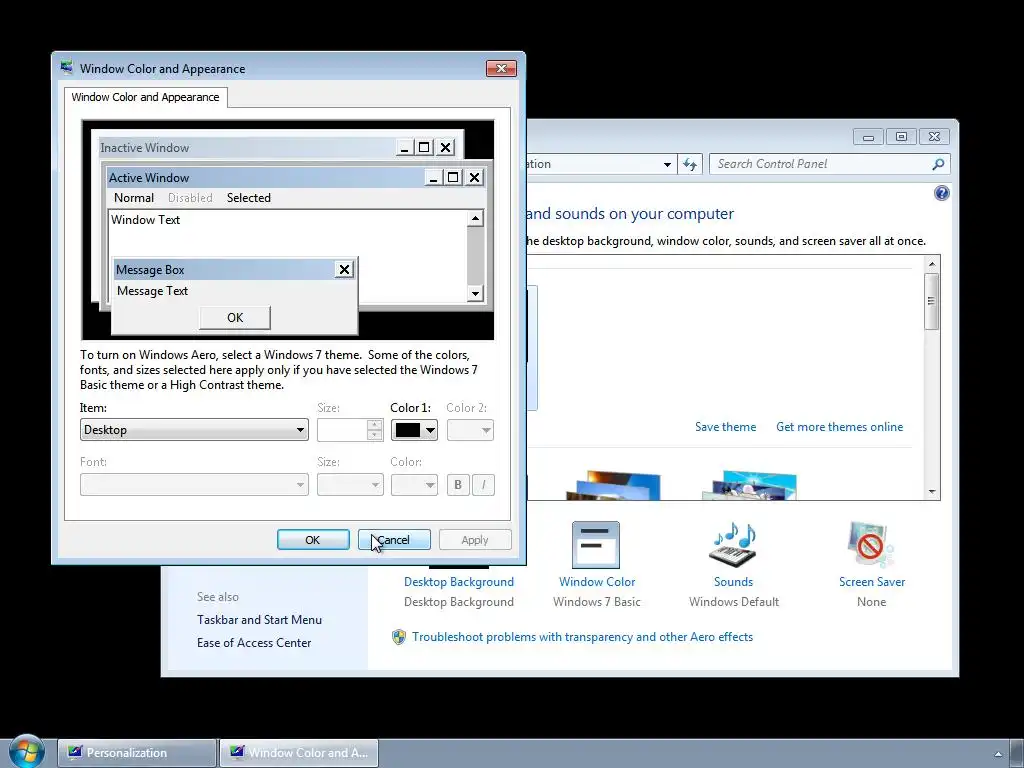
Task: Click the OK button inside Message Box preview
Action: (234, 317)
